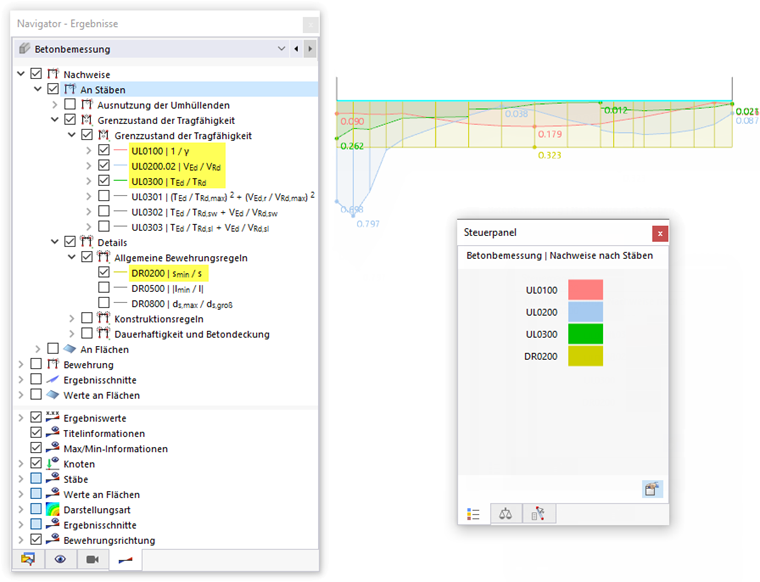The image size is (760, 582).
Task: Enable Ausnutzung der Umhüllenden checkbox
Action: coord(70,104)
